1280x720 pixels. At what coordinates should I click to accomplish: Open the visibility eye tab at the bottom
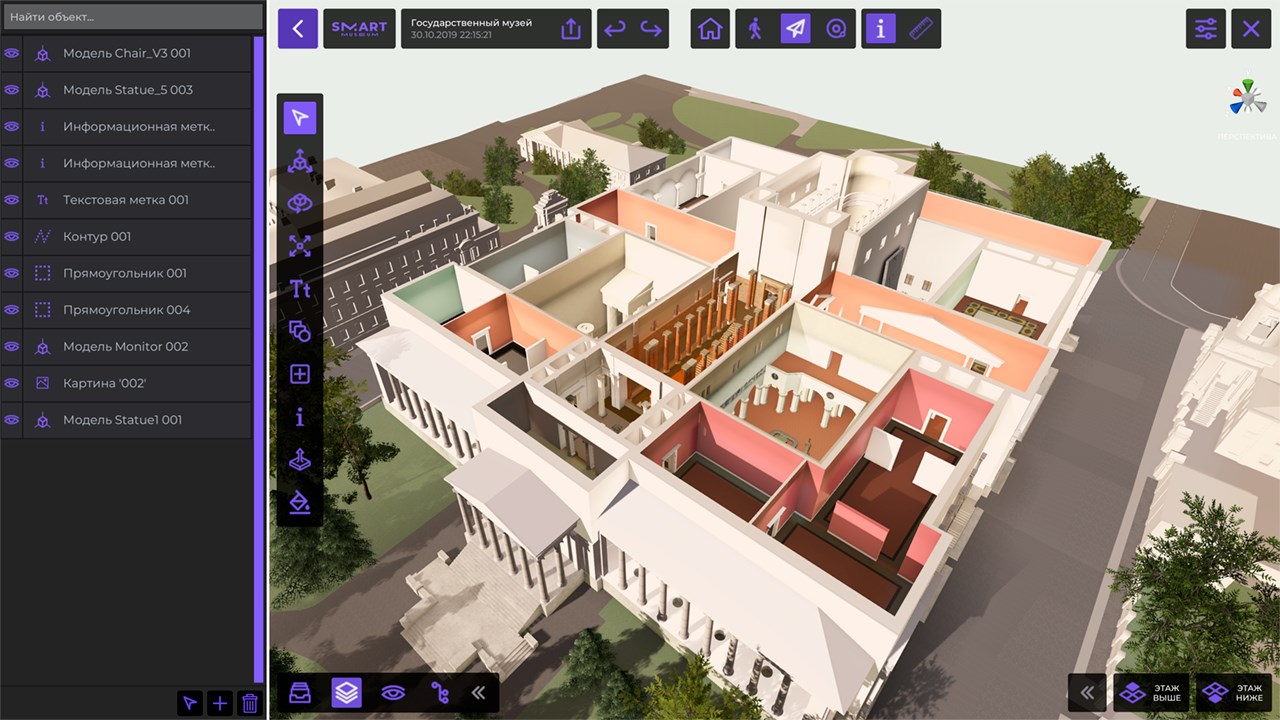(393, 692)
